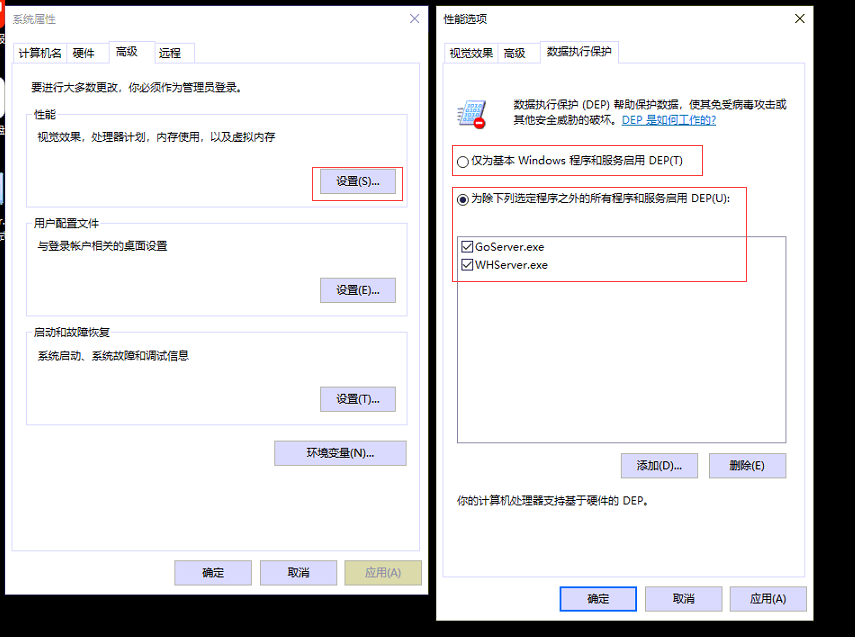Close the 性能选项 window
855x637 pixels.
[x=800, y=19]
